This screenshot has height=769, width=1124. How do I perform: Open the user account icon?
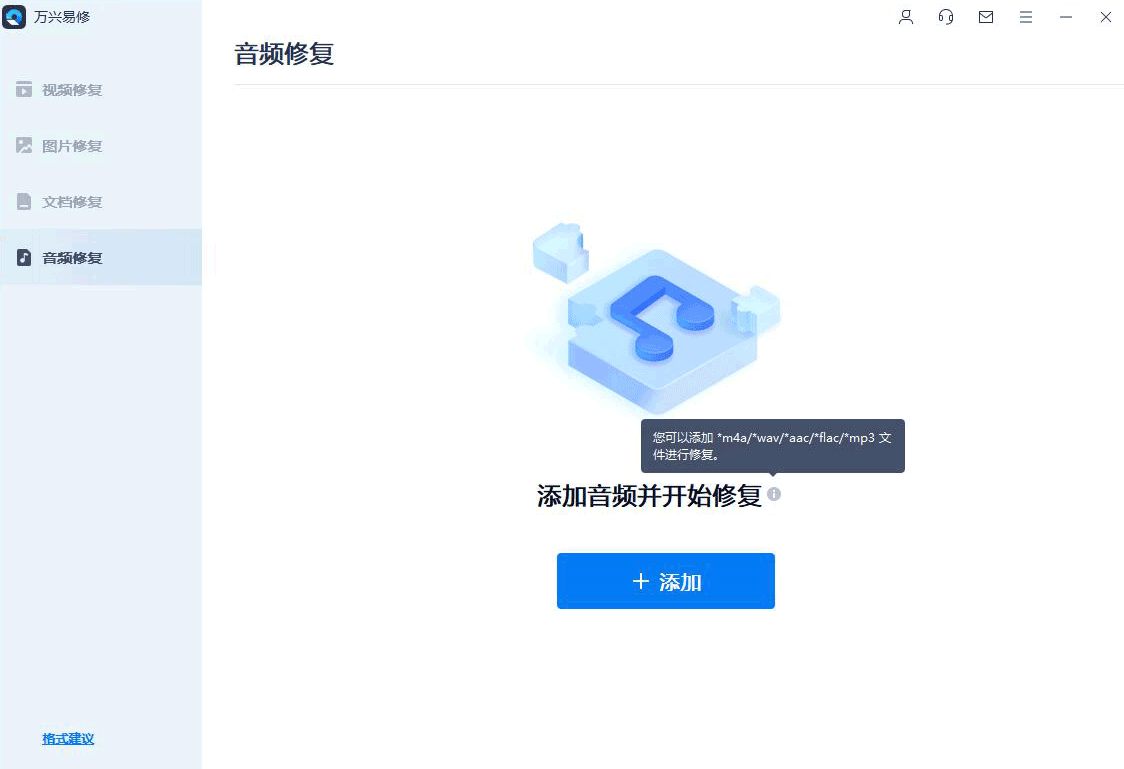click(x=905, y=17)
